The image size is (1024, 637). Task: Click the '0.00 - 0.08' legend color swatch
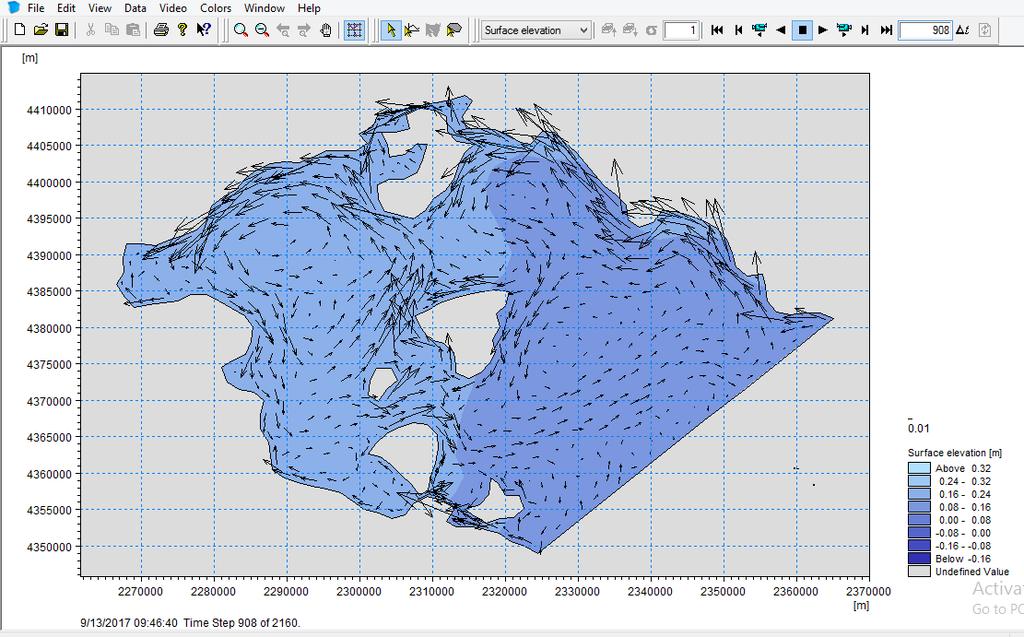(919, 520)
